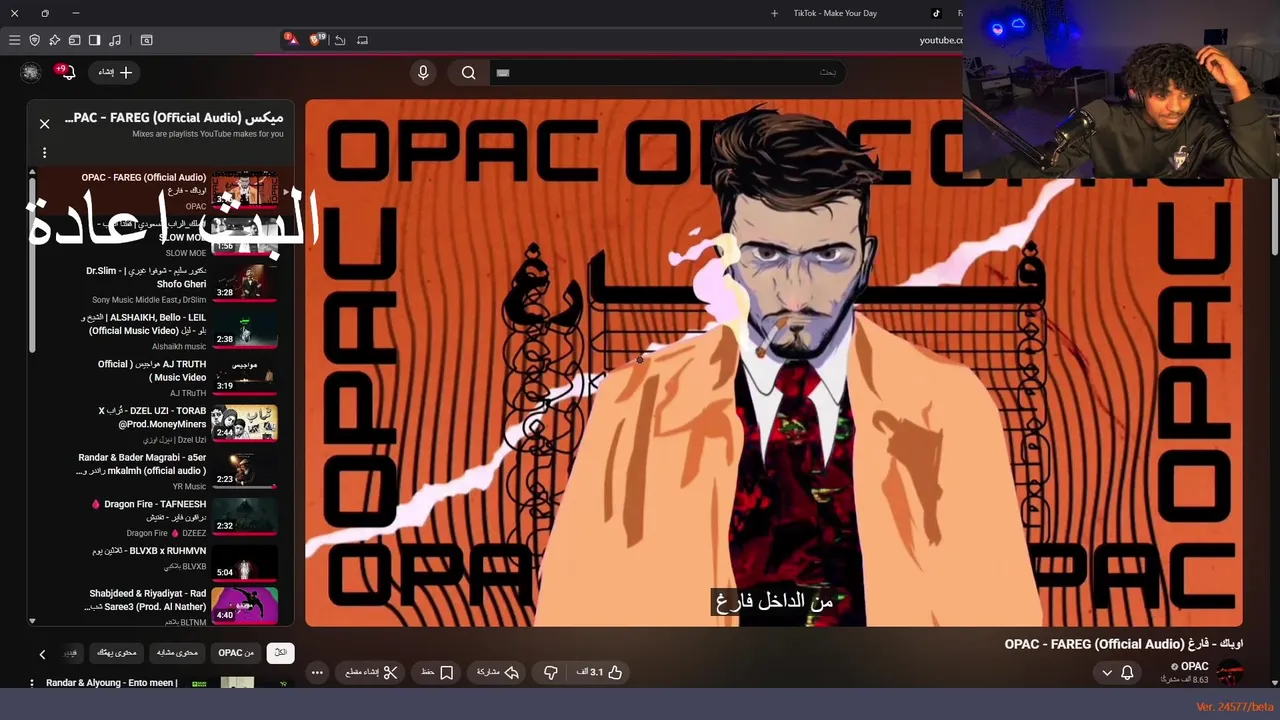Dislike the video with thumbs down

click(x=550, y=673)
